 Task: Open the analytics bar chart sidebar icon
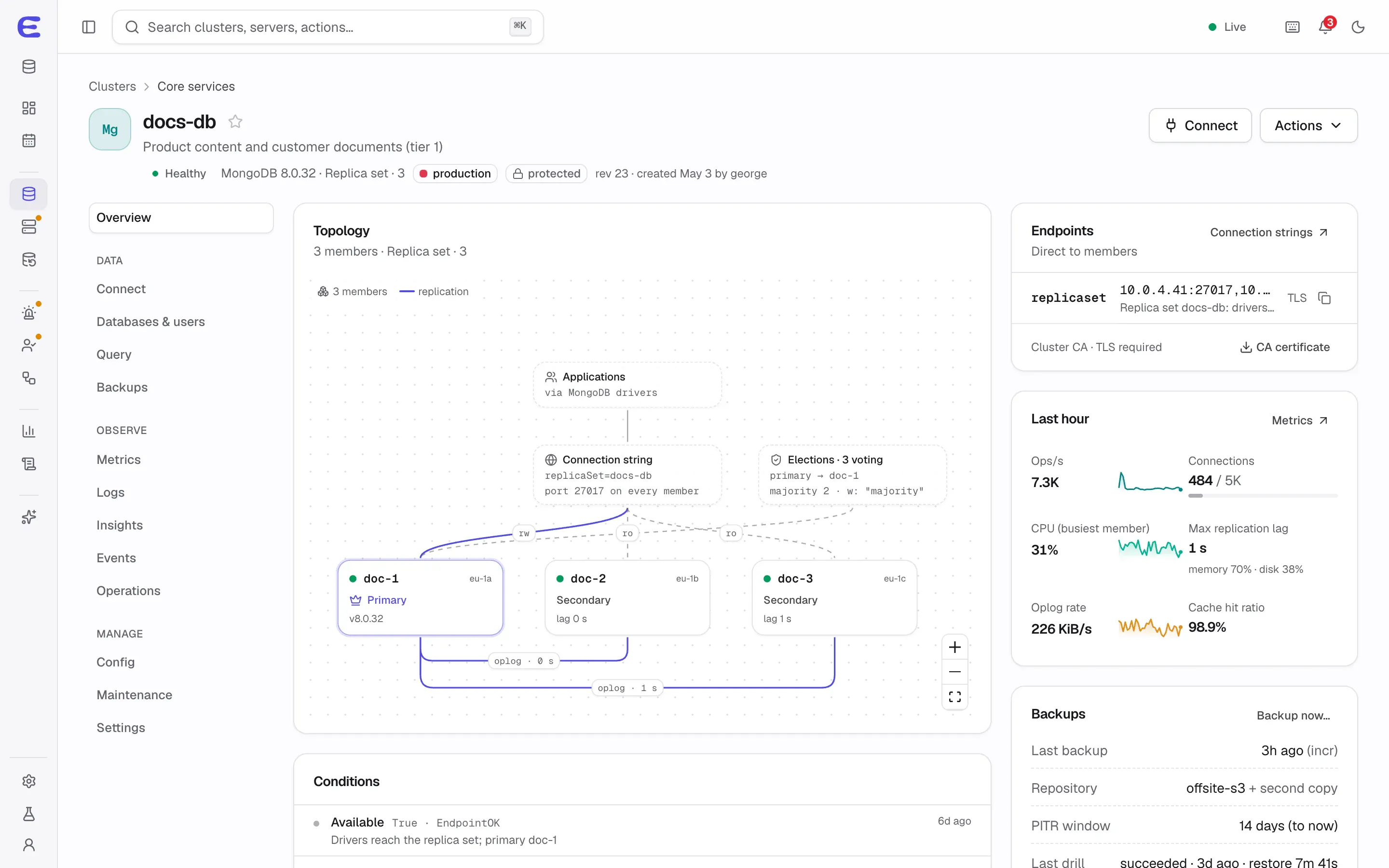29,431
